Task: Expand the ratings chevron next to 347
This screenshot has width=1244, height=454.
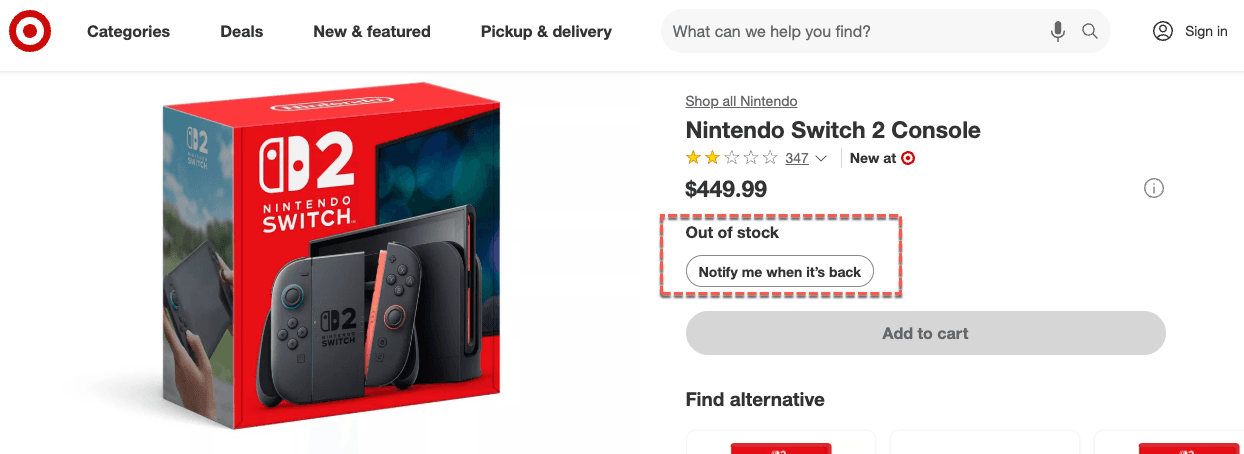Action: [822, 158]
